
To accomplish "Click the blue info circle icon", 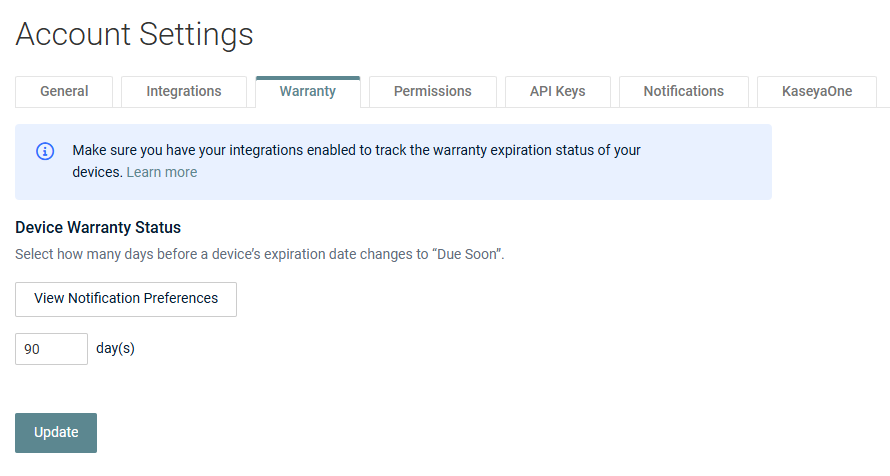I will point(45,151).
